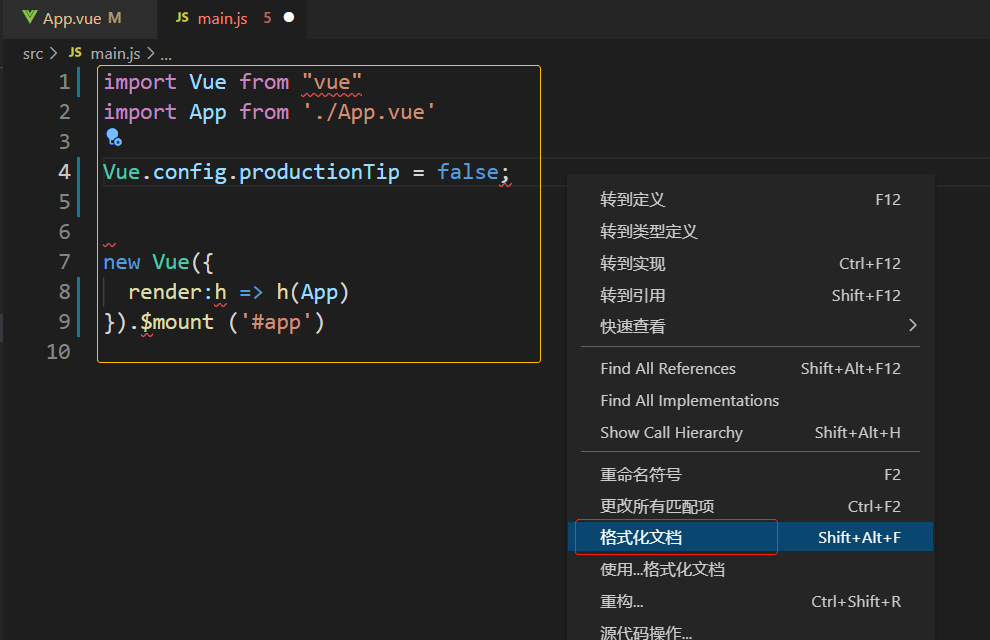Click 更改所有匹配项 menu item
Viewport: 990px width, 640px height.
(x=657, y=506)
